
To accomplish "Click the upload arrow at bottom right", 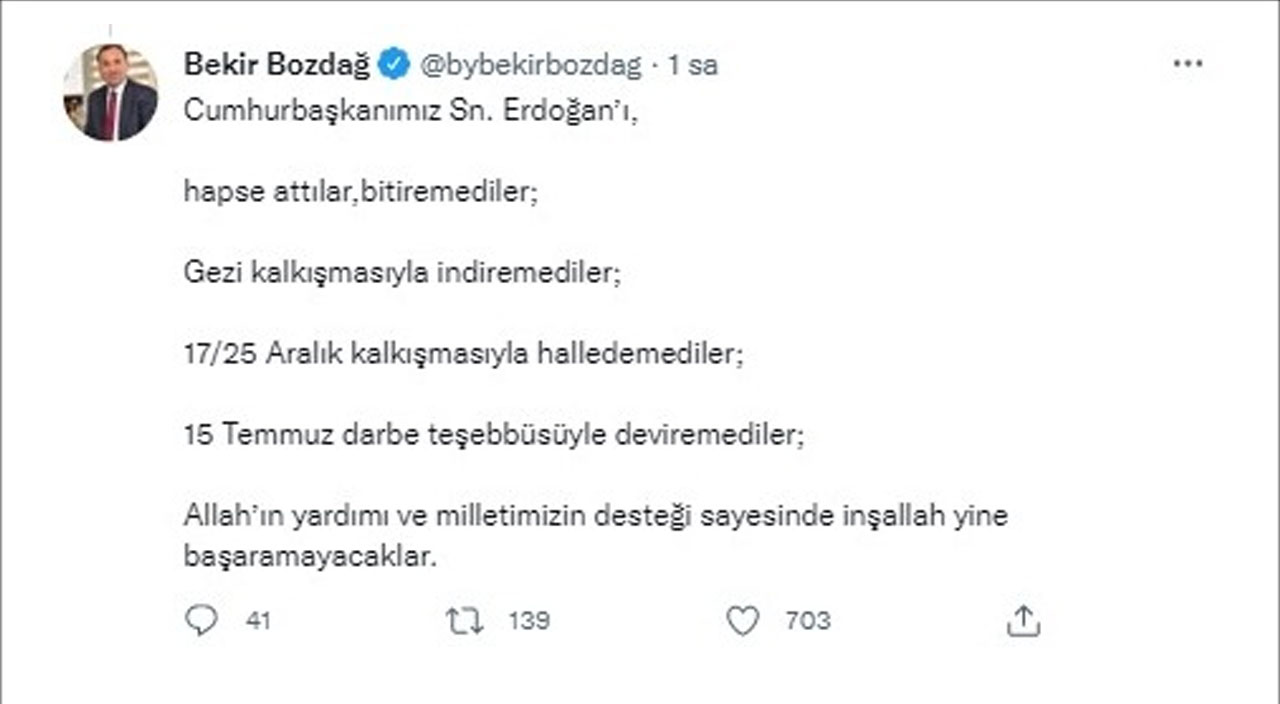I will (x=1022, y=620).
